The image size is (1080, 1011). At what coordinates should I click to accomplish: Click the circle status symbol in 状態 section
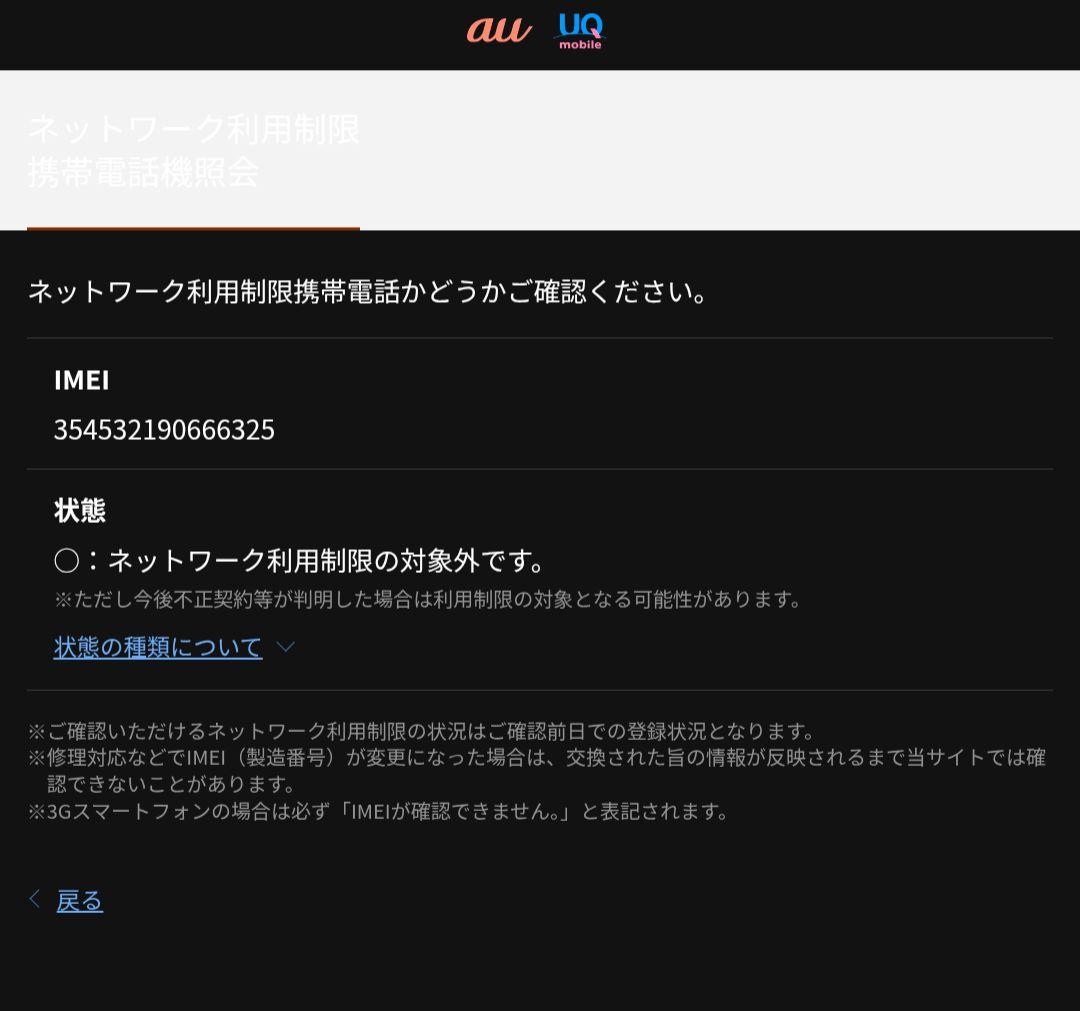pyautogui.click(x=67, y=561)
